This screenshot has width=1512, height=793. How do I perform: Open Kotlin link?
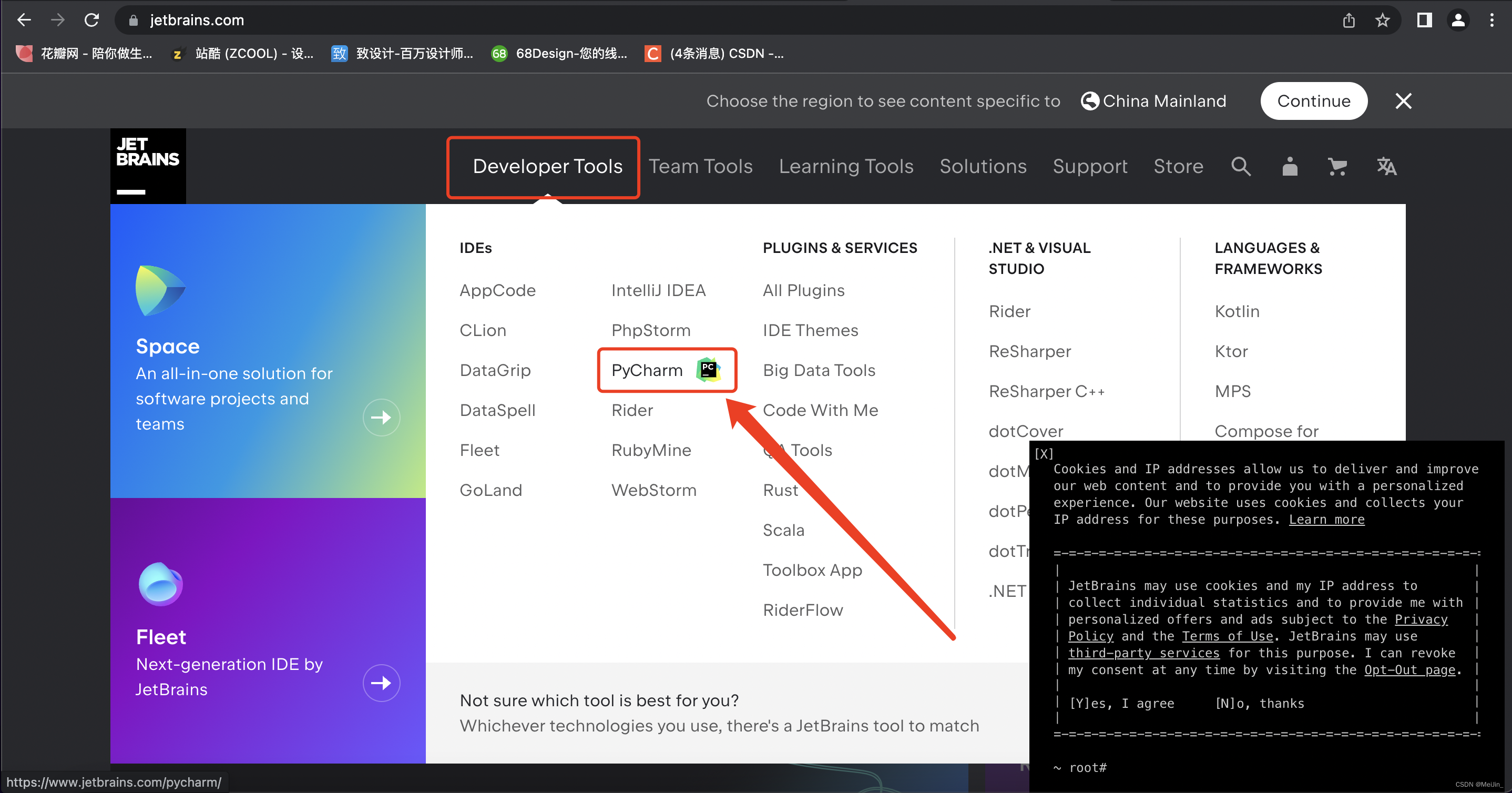click(x=1237, y=311)
